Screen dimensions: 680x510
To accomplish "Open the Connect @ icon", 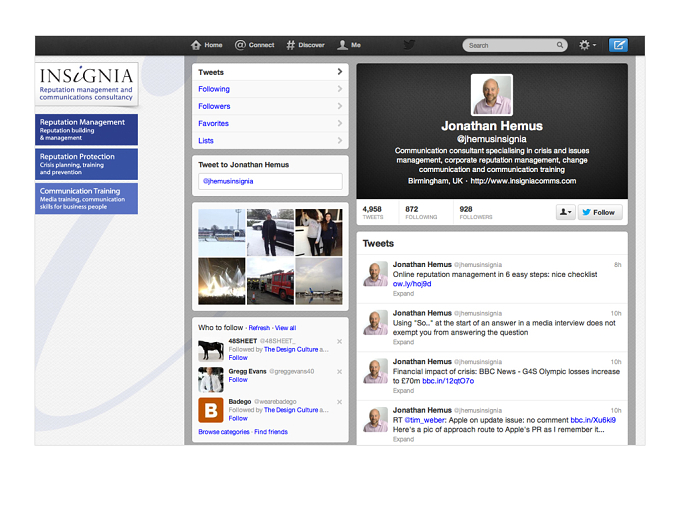I will tap(240, 45).
